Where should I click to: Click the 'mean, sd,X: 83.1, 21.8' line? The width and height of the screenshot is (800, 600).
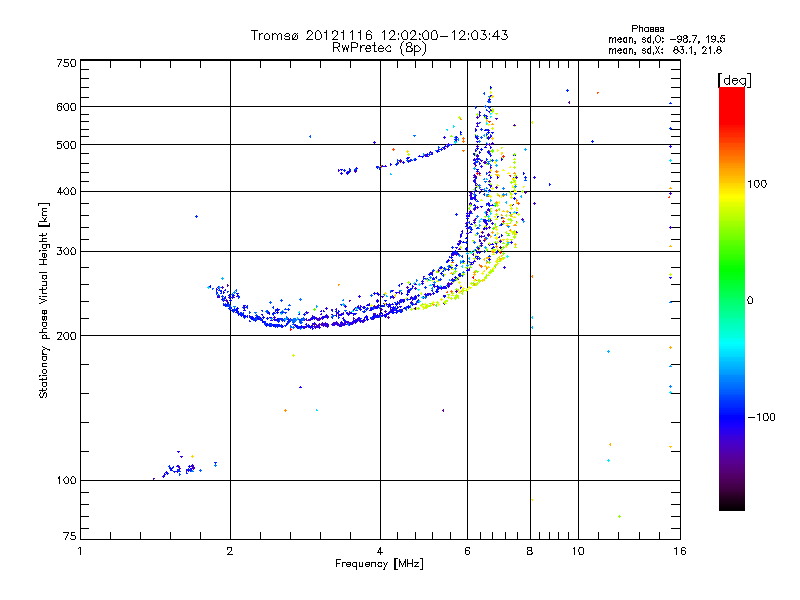pos(665,50)
